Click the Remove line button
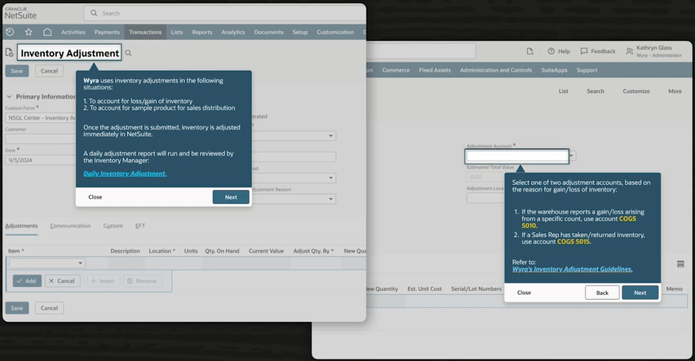 (x=142, y=281)
